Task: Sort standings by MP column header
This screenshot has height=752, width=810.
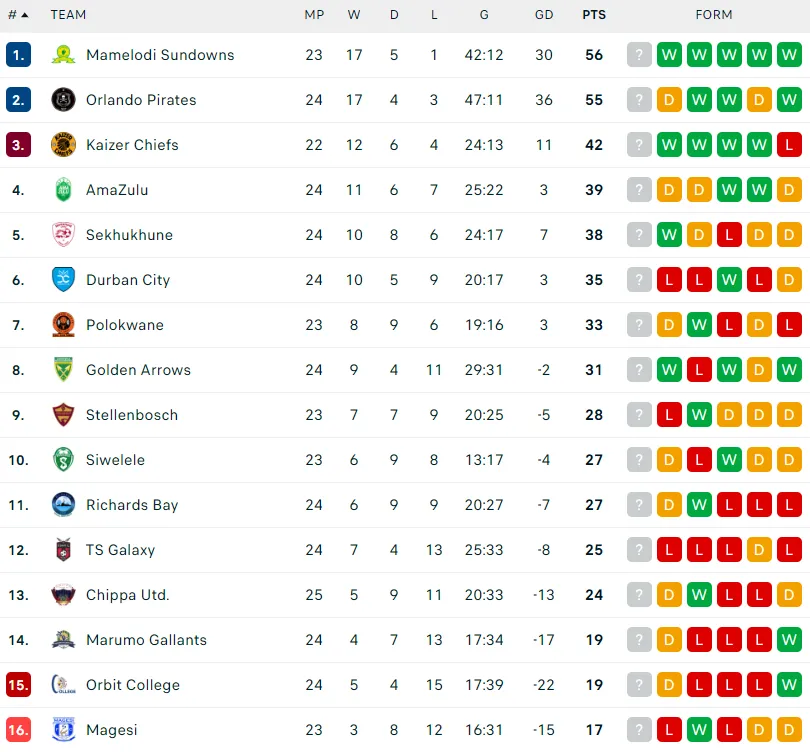Action: coord(314,15)
